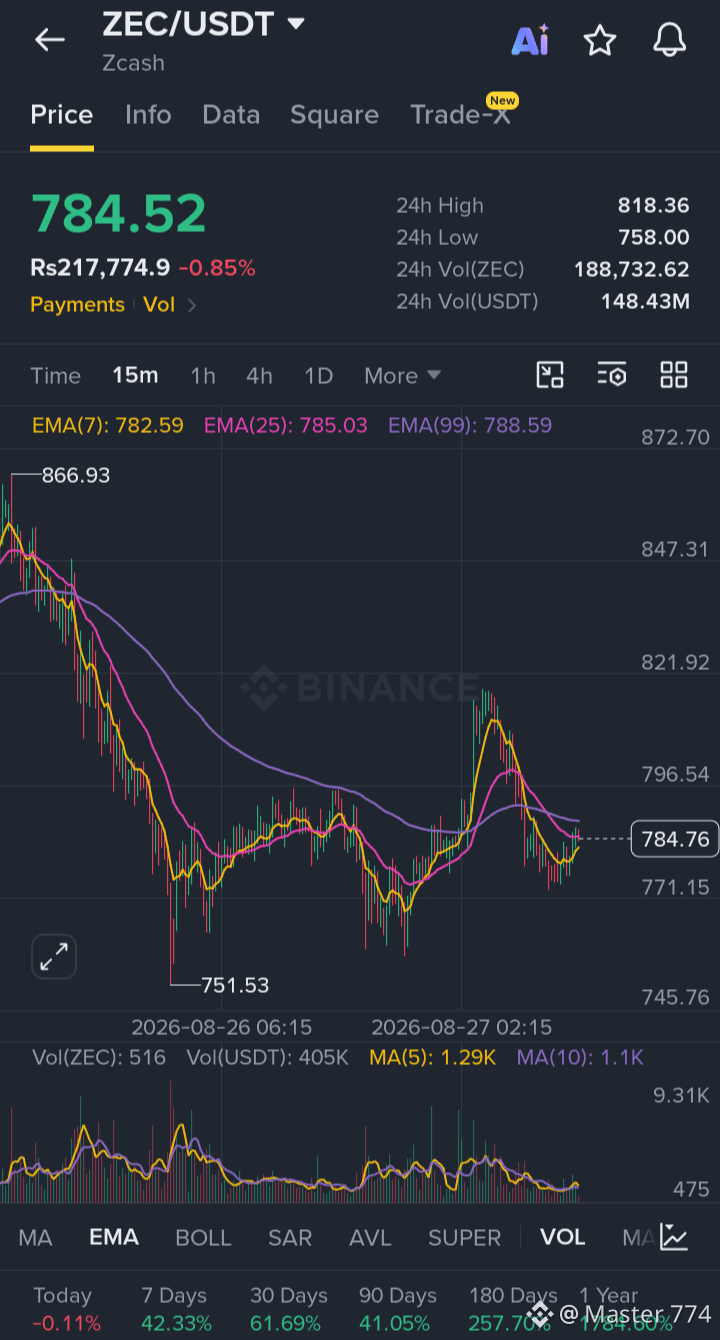Enable the SUPER indicator
The image size is (720, 1340).
pos(465,1237)
